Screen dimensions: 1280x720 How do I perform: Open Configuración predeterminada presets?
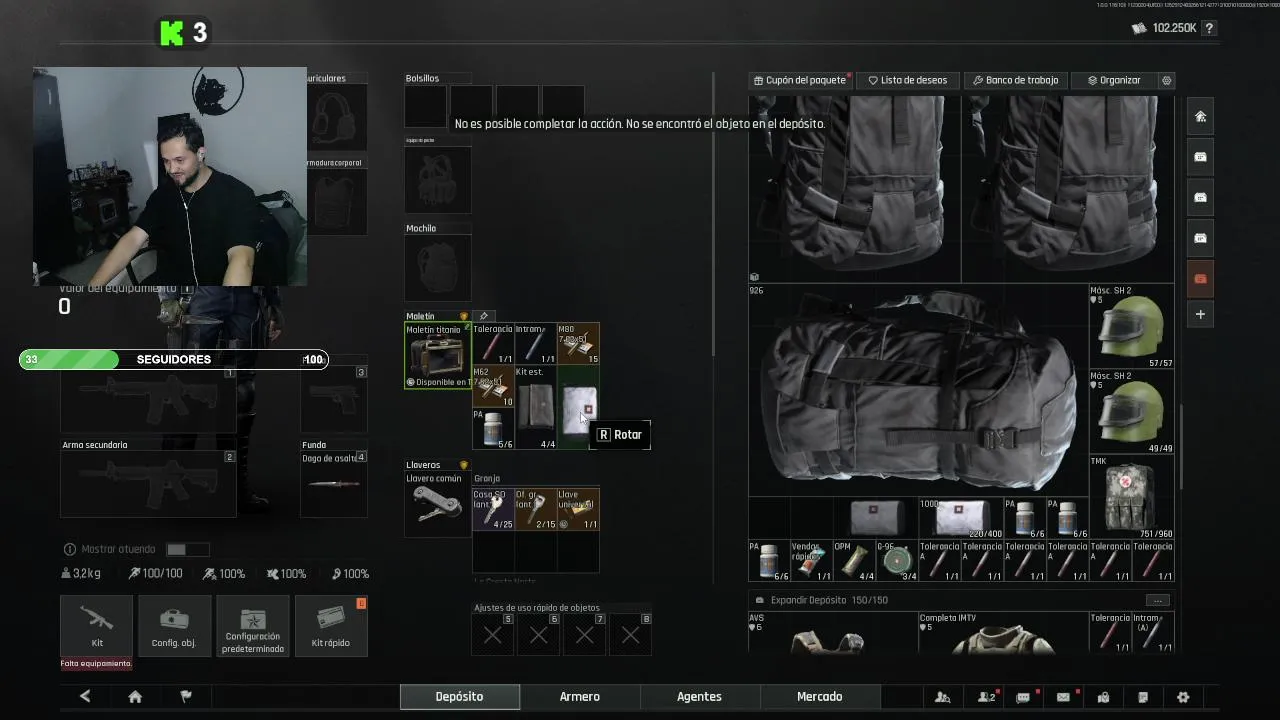[x=253, y=626]
